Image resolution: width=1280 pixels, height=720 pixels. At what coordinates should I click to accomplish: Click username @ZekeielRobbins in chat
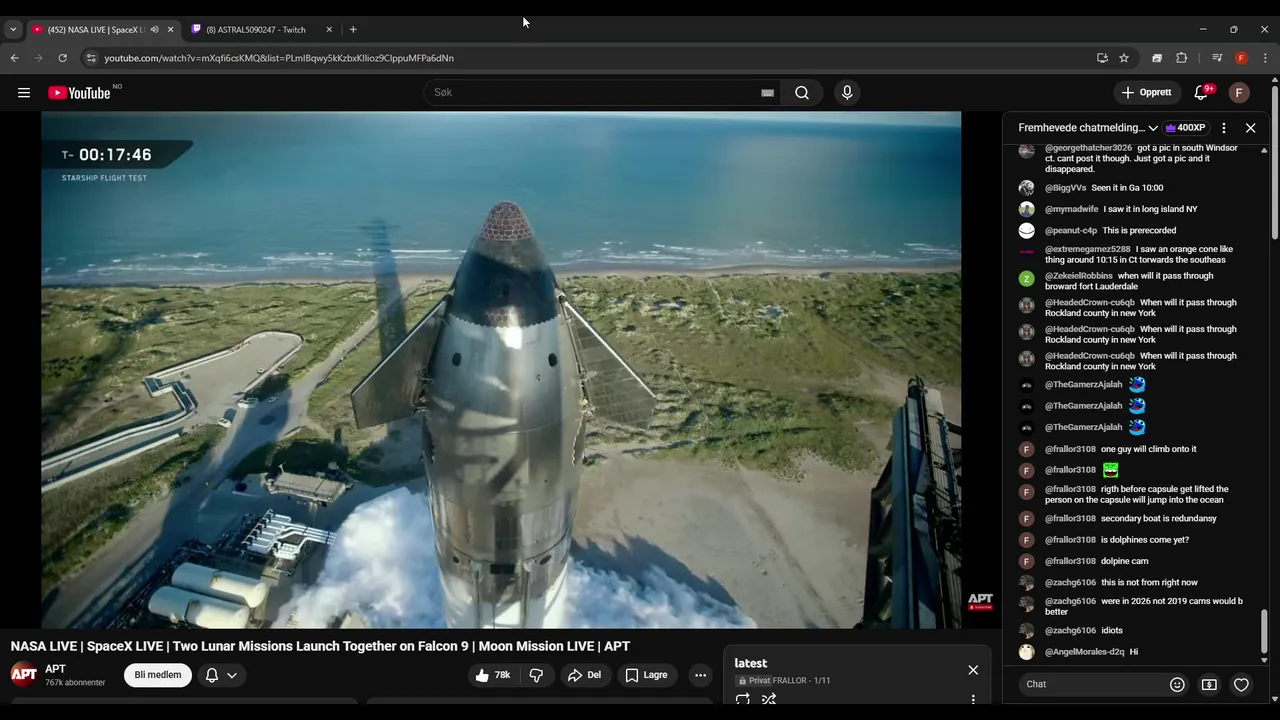click(1078, 276)
